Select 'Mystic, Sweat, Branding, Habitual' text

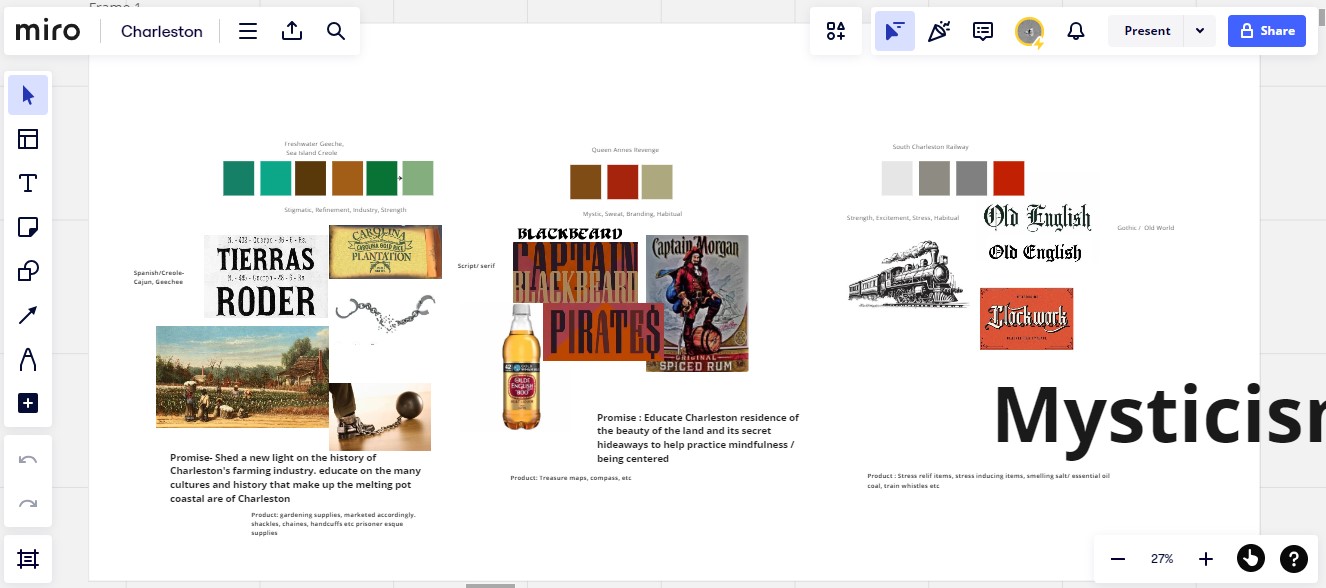[x=632, y=214]
